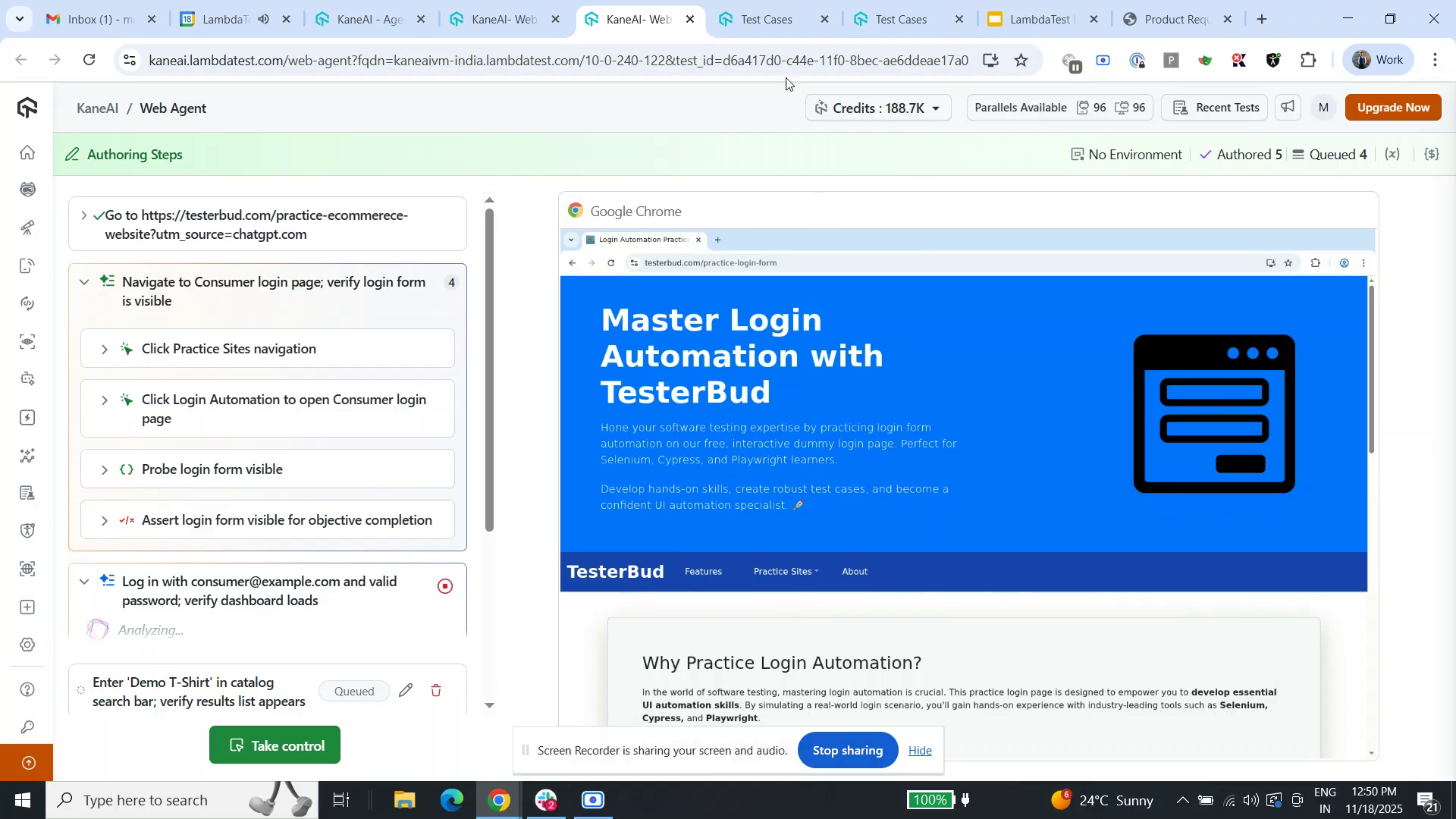Collapse the 'Navigate to Consumer login page' step

point(84,282)
